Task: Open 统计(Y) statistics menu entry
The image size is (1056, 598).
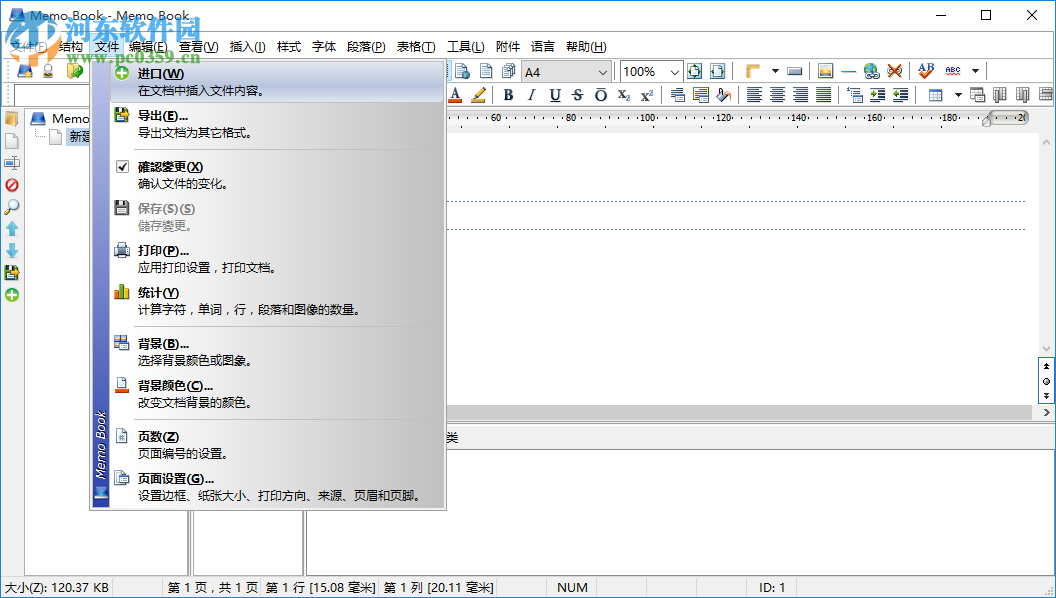Action: [x=277, y=301]
